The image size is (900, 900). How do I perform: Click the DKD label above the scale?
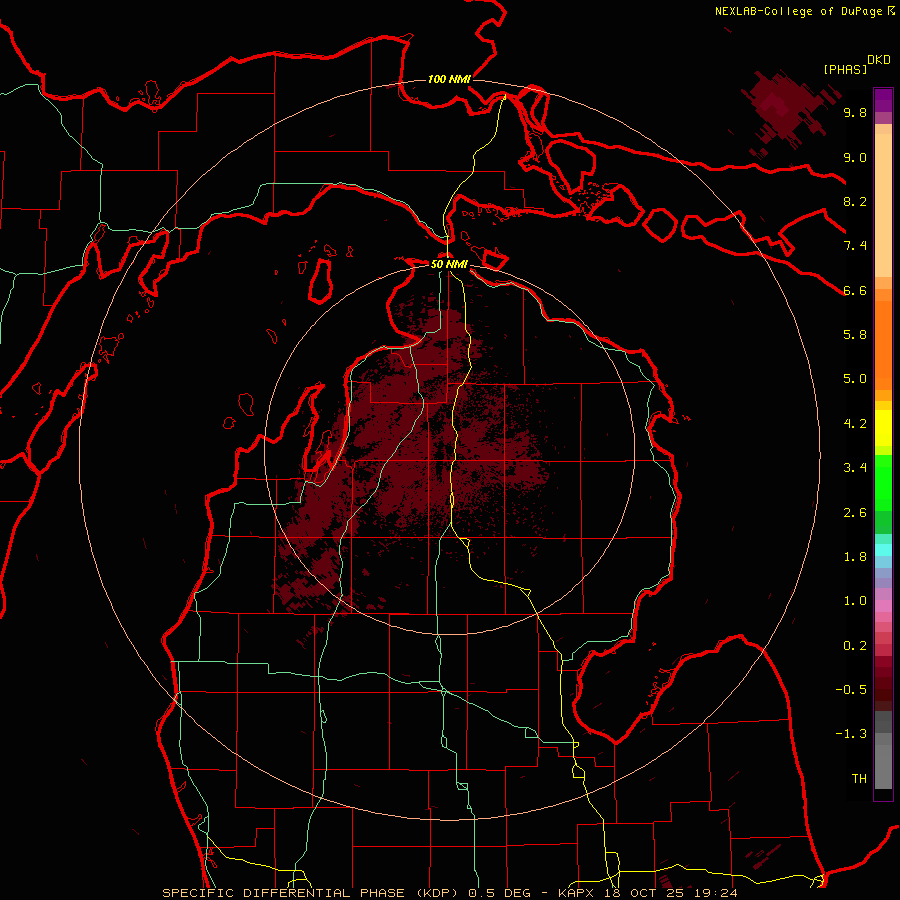[879, 60]
